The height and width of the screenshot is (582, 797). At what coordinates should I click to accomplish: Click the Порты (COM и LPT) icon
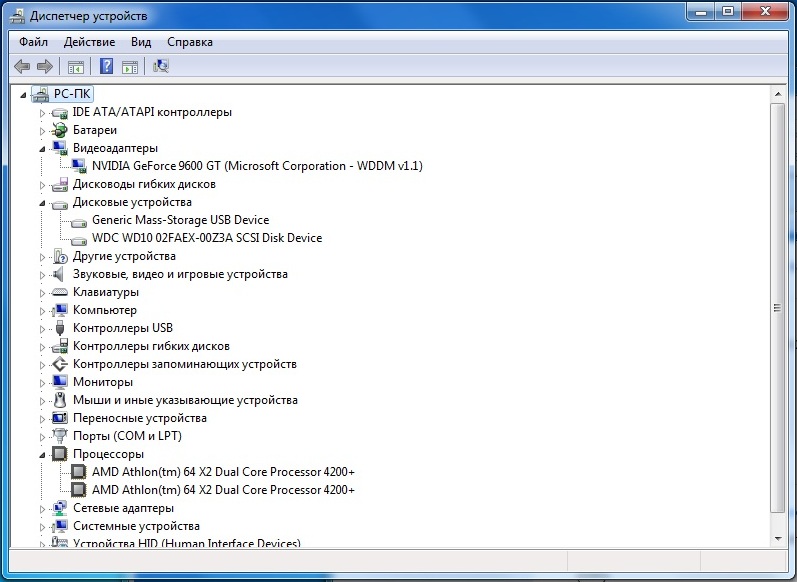click(x=59, y=436)
